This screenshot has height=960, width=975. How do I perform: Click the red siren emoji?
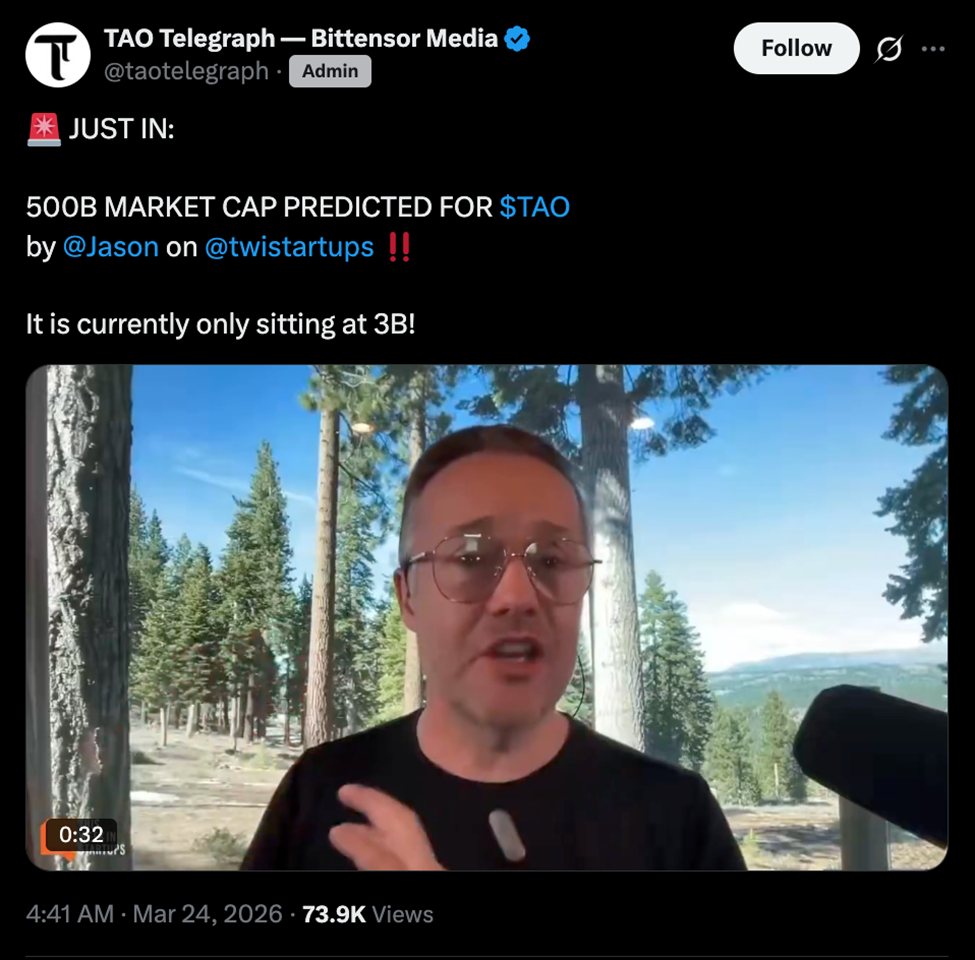(44, 129)
